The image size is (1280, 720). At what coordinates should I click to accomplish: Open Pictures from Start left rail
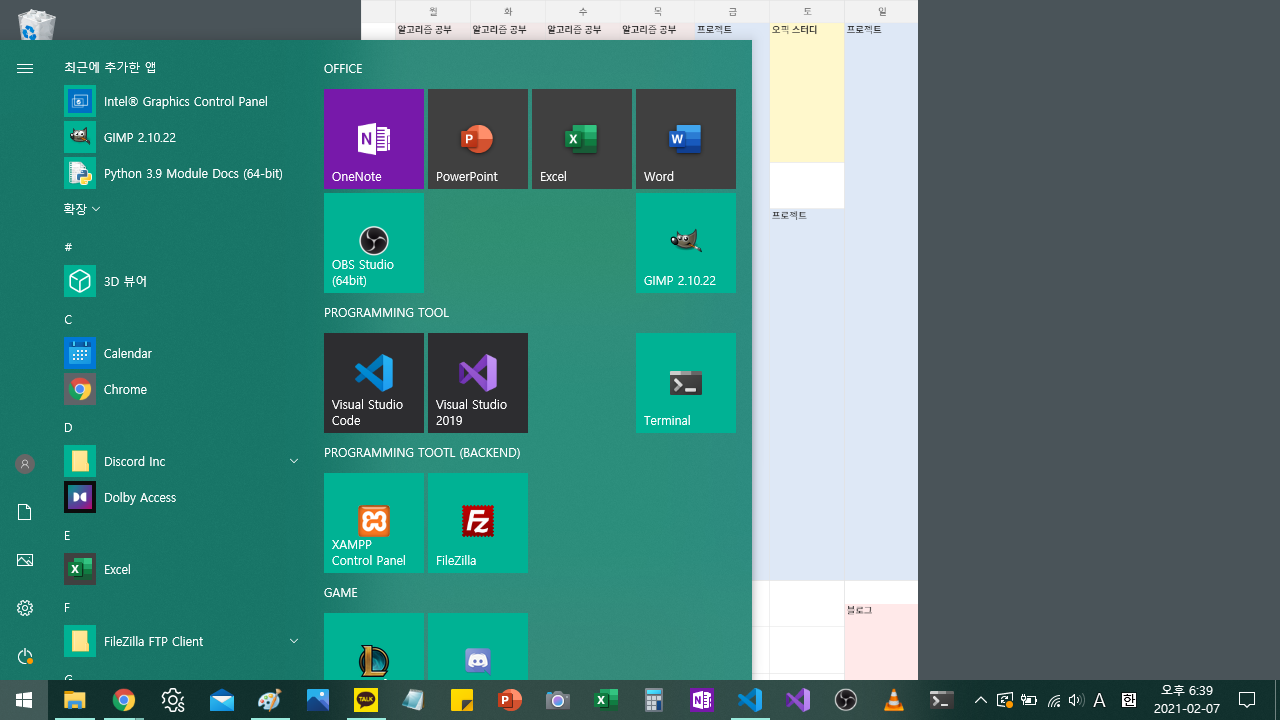[25, 560]
